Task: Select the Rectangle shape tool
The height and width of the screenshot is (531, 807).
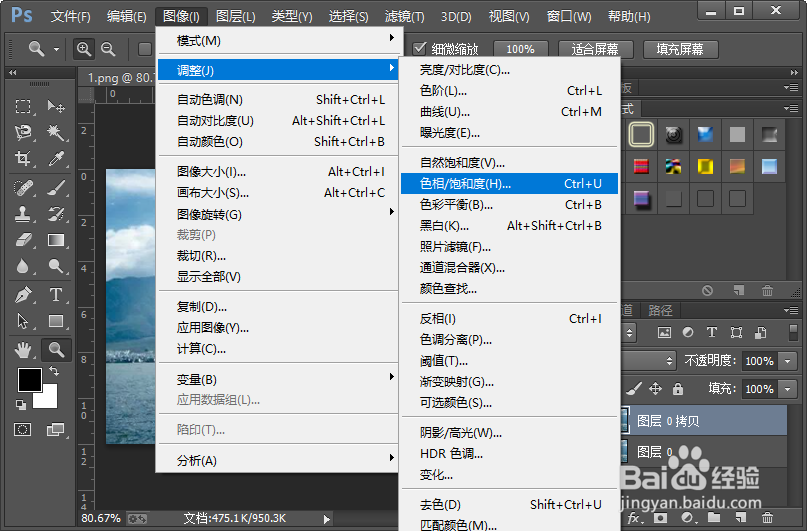Action: pyautogui.click(x=56, y=321)
